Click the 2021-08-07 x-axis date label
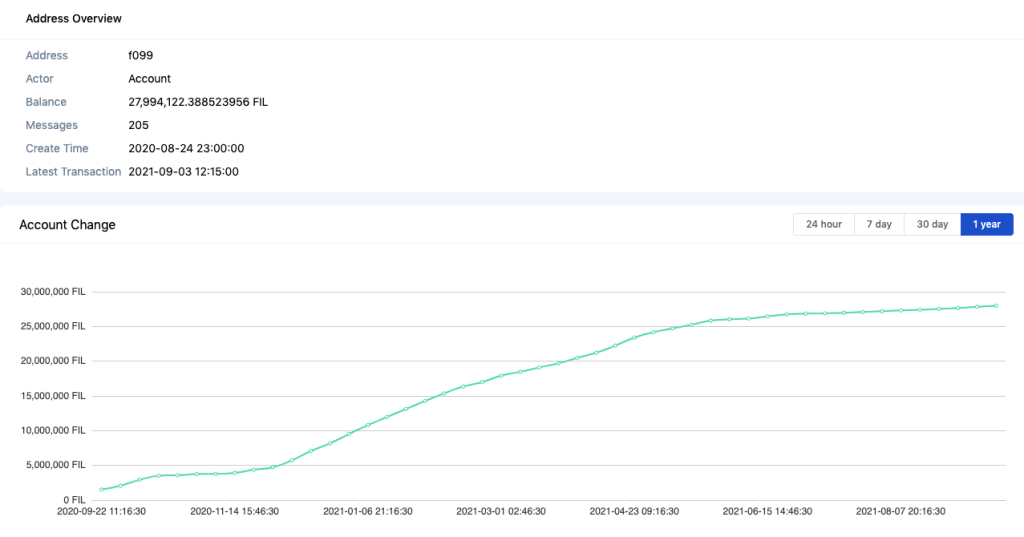The image size is (1024, 537). pos(901,511)
